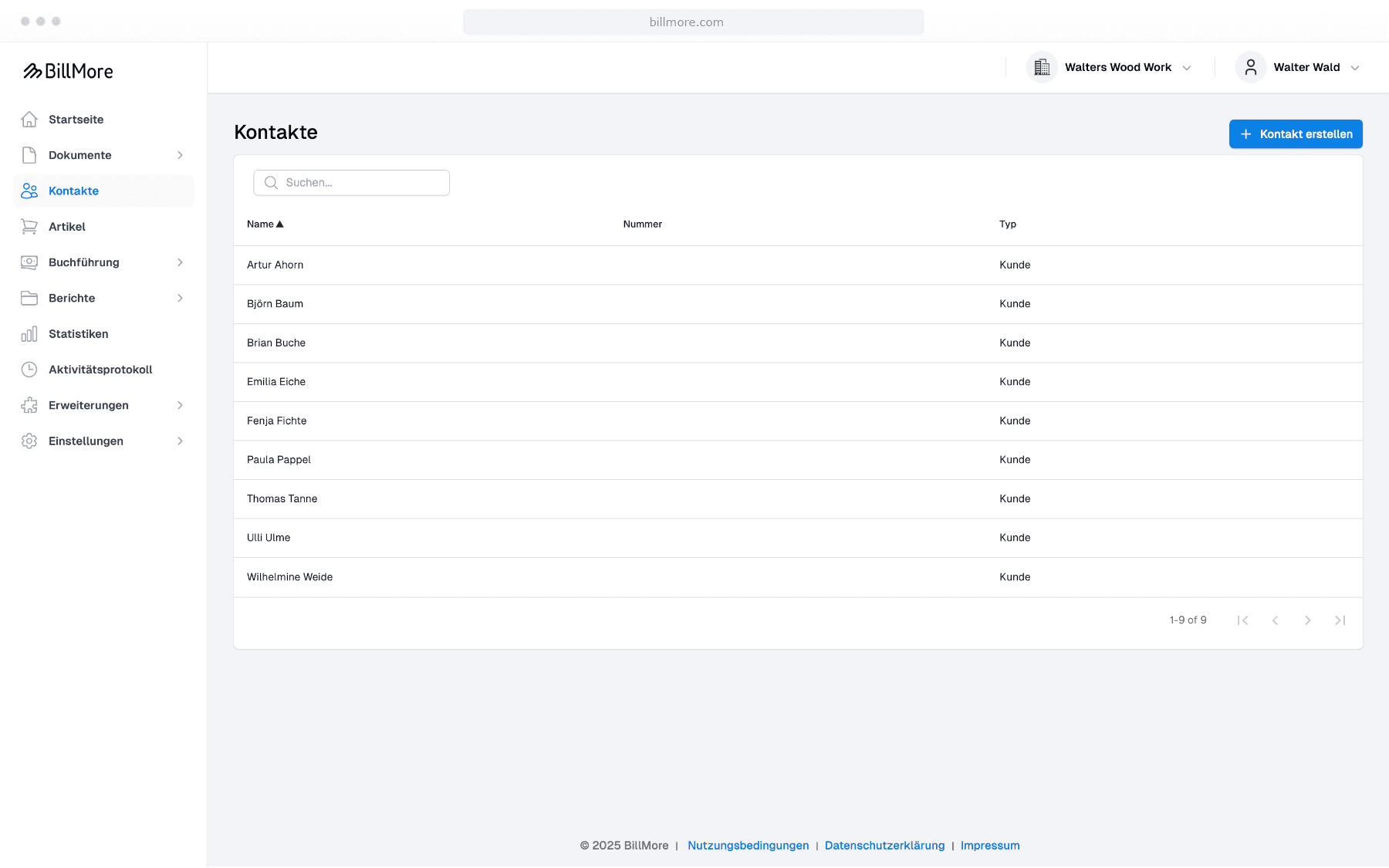Click the Kontakt erstellen button

click(1296, 134)
